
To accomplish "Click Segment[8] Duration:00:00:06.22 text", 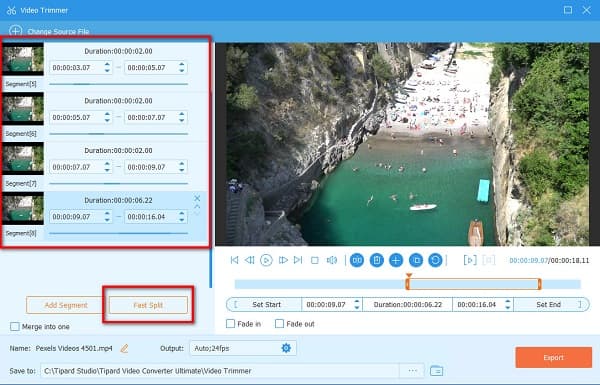I will pyautogui.click(x=118, y=200).
